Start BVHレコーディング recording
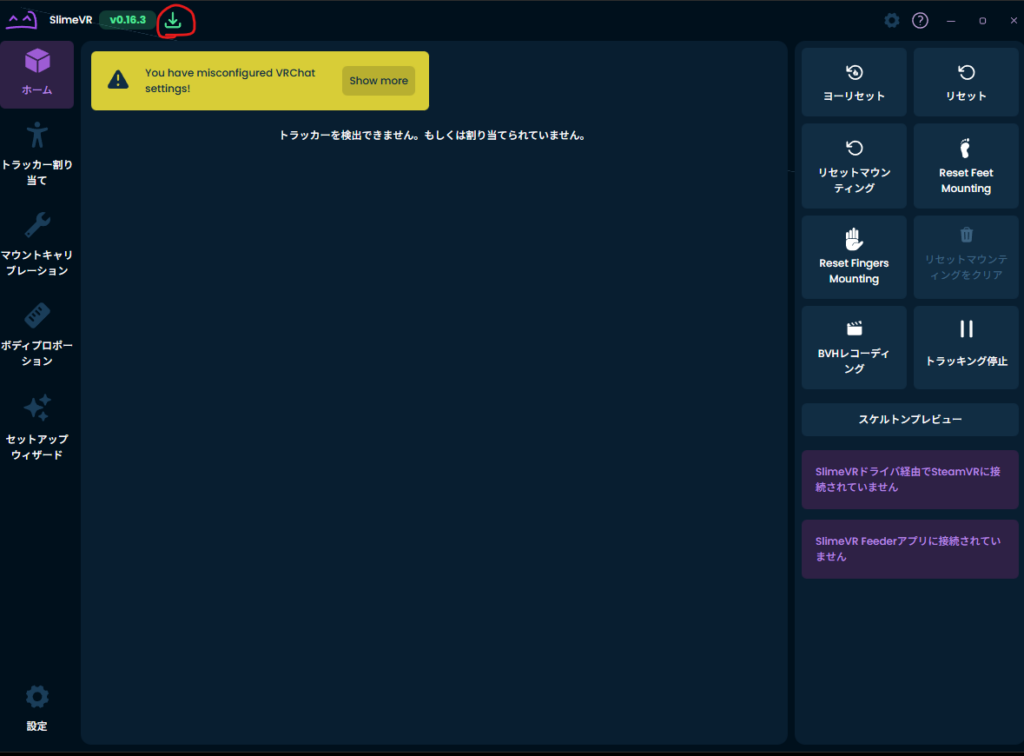1024x756 pixels. tap(854, 347)
